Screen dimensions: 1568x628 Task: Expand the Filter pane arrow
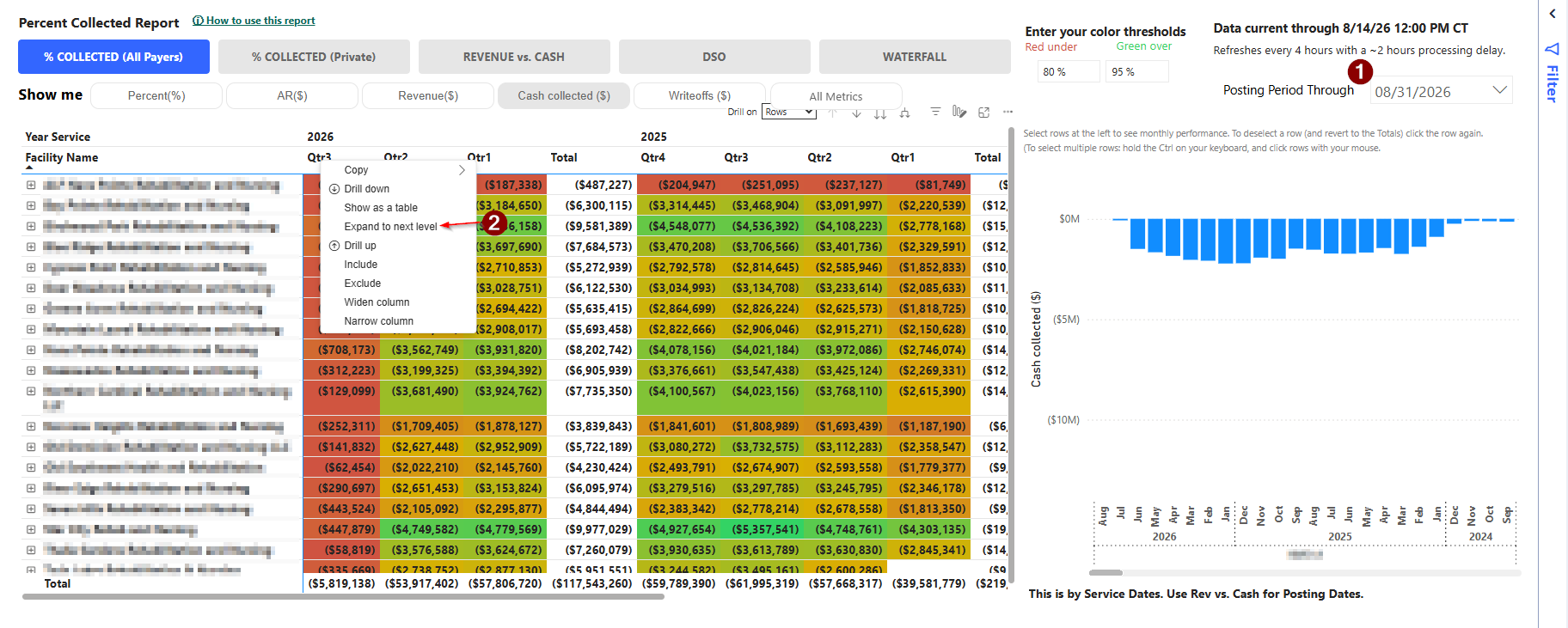pos(1553,14)
